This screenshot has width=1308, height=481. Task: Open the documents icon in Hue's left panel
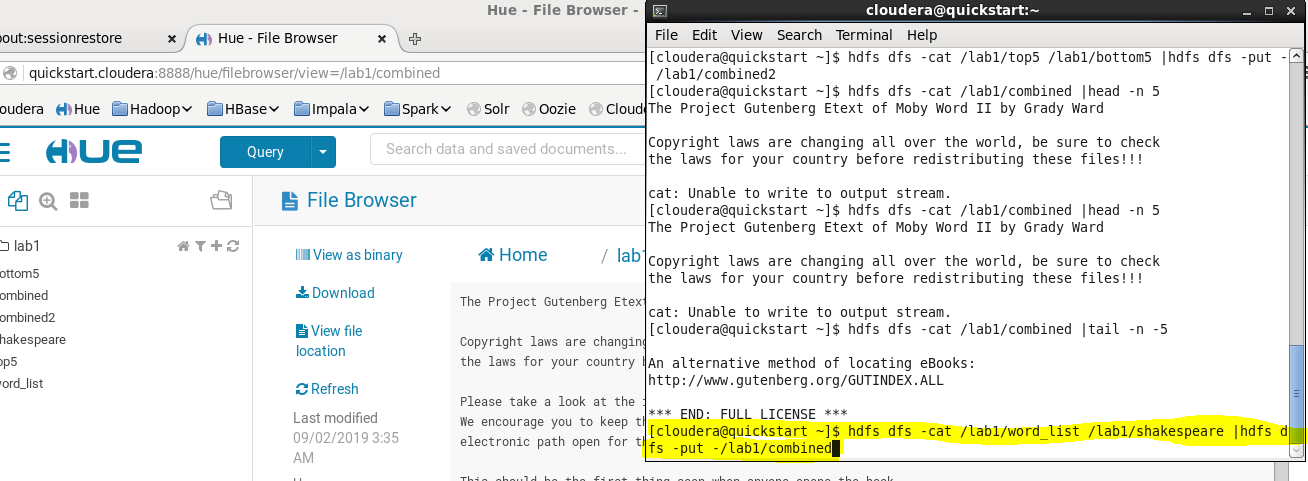(17, 200)
